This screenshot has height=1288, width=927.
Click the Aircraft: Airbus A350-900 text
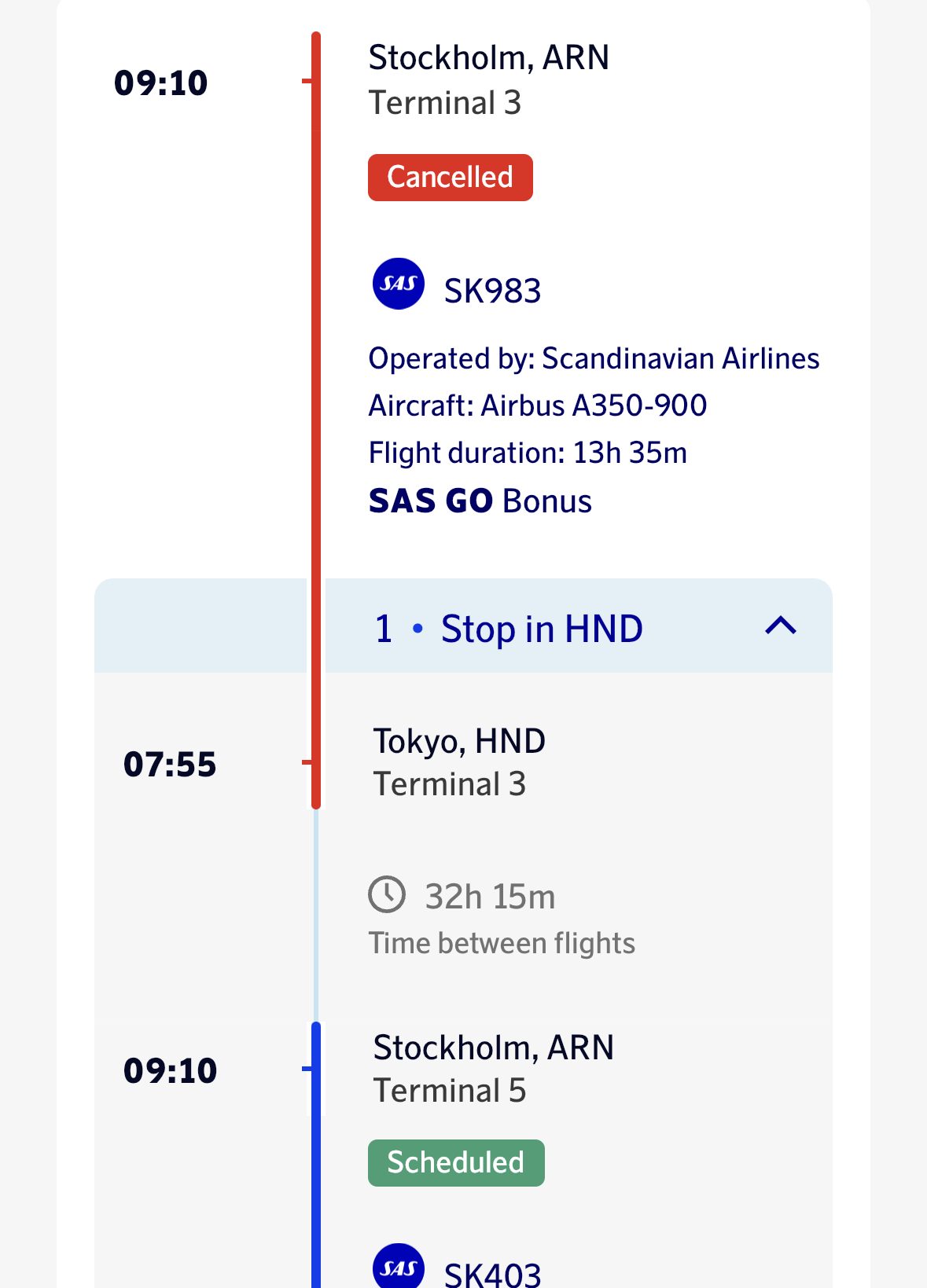point(538,406)
